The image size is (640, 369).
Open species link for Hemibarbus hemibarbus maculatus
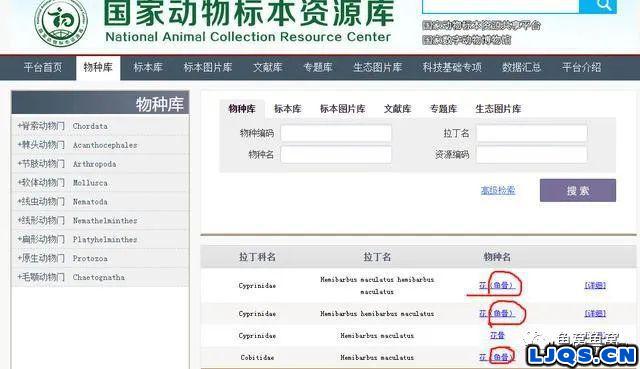tap(496, 313)
